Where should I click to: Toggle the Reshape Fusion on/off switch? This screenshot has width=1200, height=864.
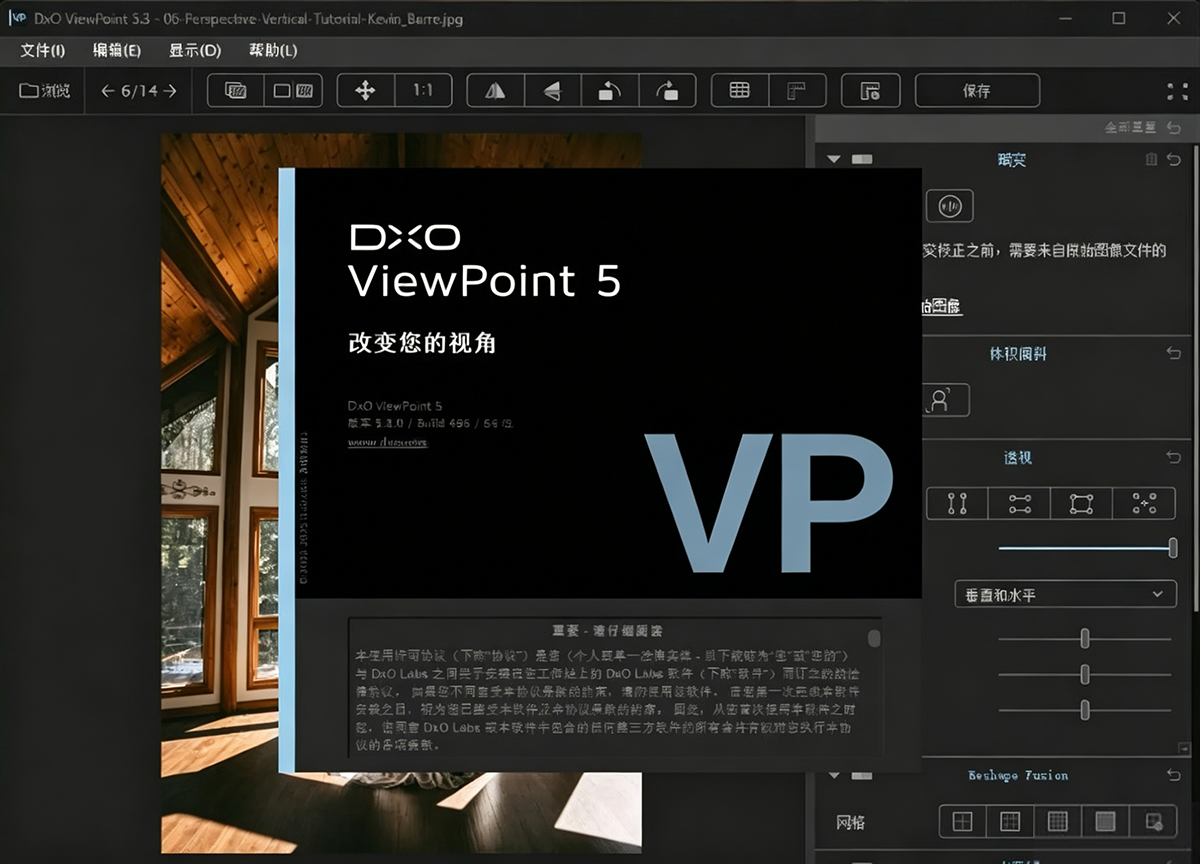coord(862,775)
